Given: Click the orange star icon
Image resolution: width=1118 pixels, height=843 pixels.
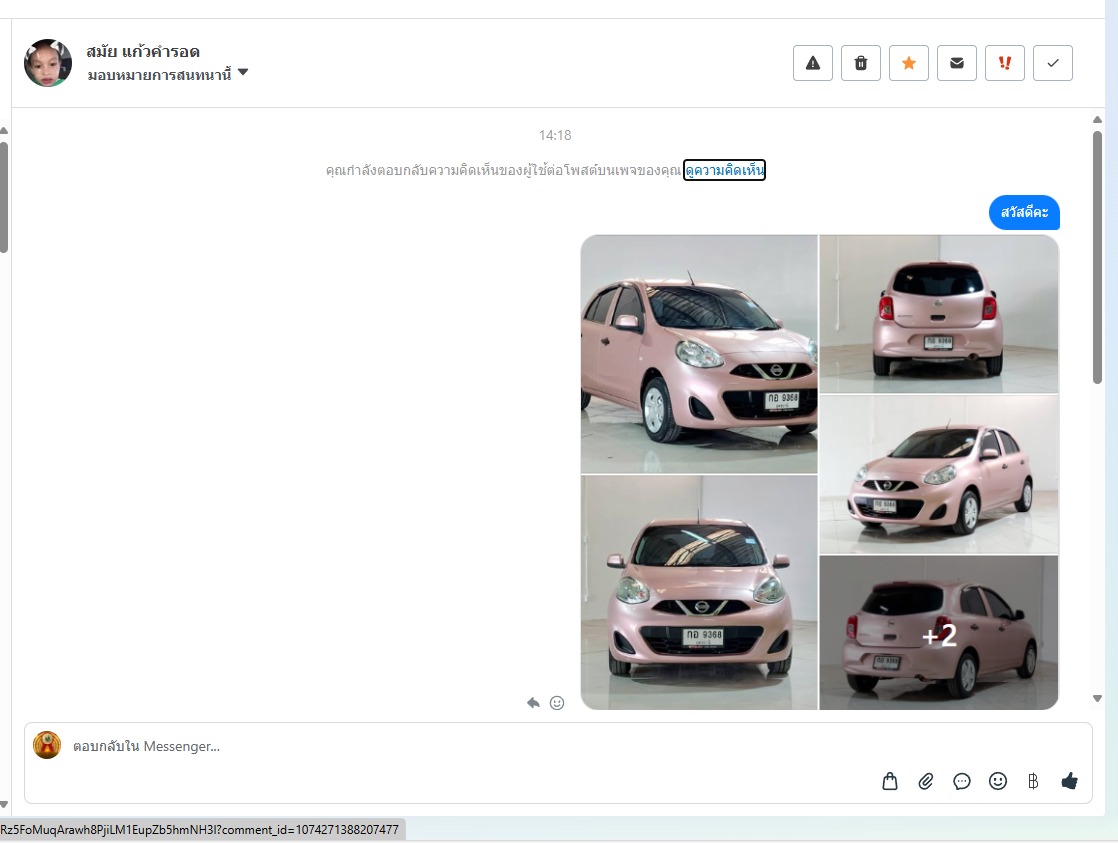Looking at the screenshot, I should 908,63.
